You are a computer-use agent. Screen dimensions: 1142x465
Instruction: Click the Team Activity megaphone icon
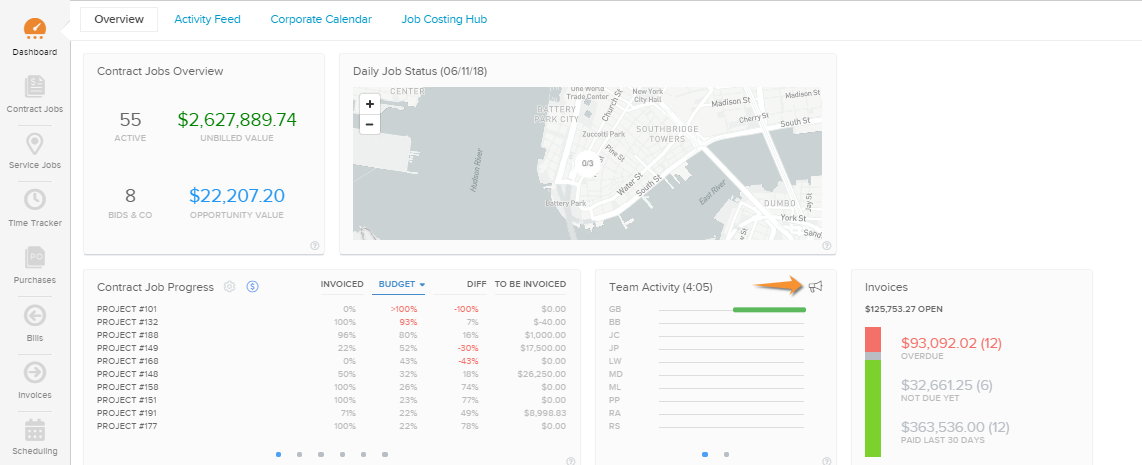(816, 287)
